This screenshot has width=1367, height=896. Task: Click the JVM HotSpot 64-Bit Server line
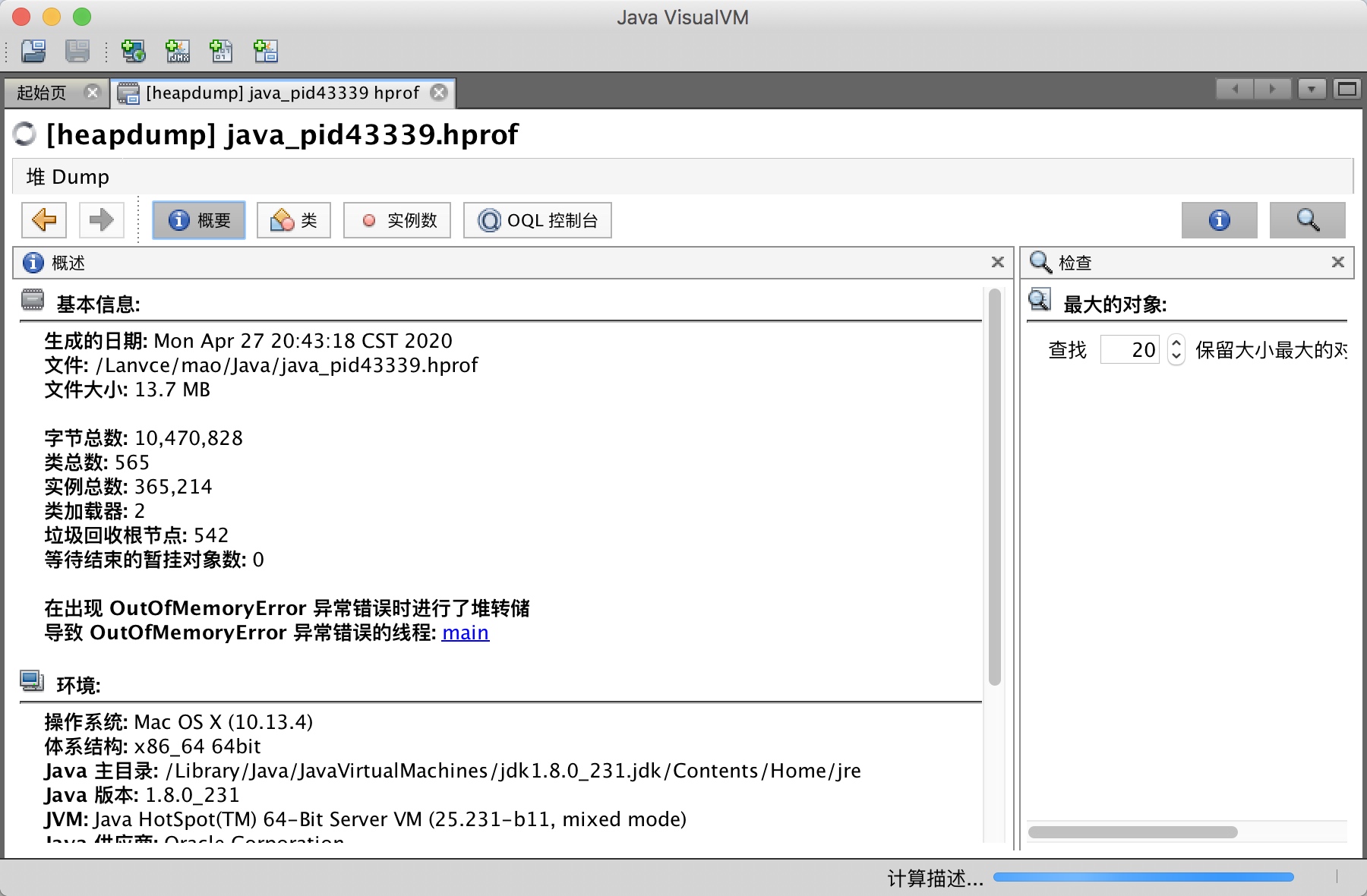[x=365, y=819]
